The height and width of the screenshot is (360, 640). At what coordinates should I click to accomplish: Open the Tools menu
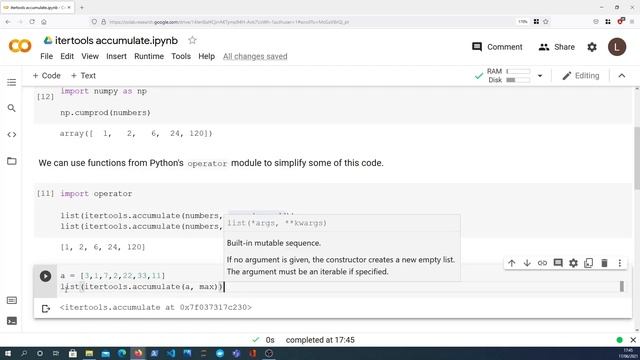tap(181, 56)
